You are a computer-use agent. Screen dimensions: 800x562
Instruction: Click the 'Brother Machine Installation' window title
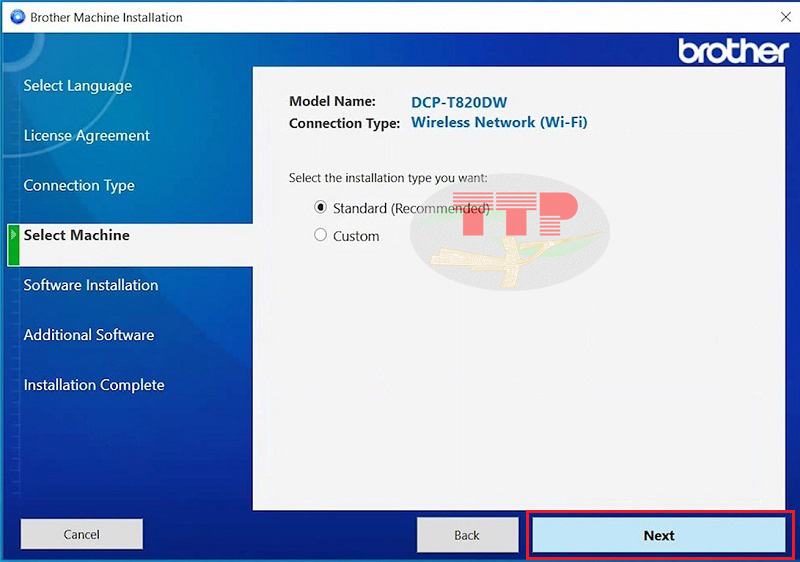106,17
